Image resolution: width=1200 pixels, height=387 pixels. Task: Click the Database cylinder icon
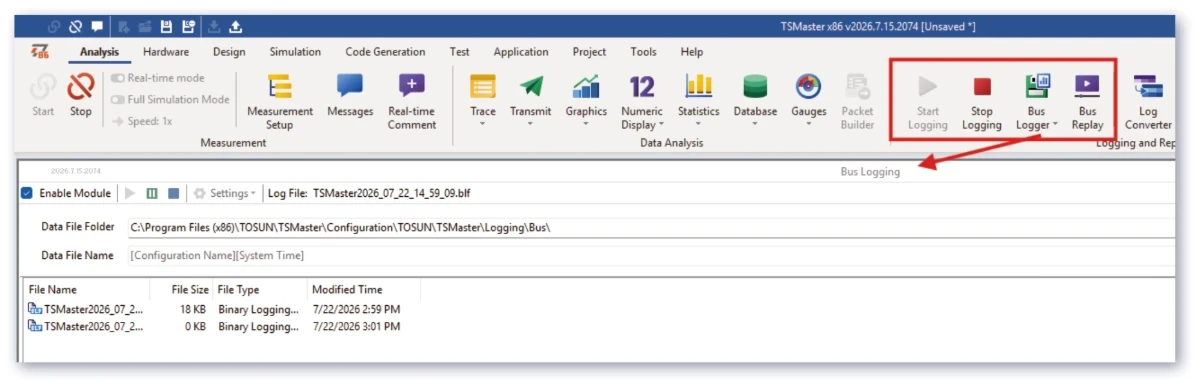(755, 87)
